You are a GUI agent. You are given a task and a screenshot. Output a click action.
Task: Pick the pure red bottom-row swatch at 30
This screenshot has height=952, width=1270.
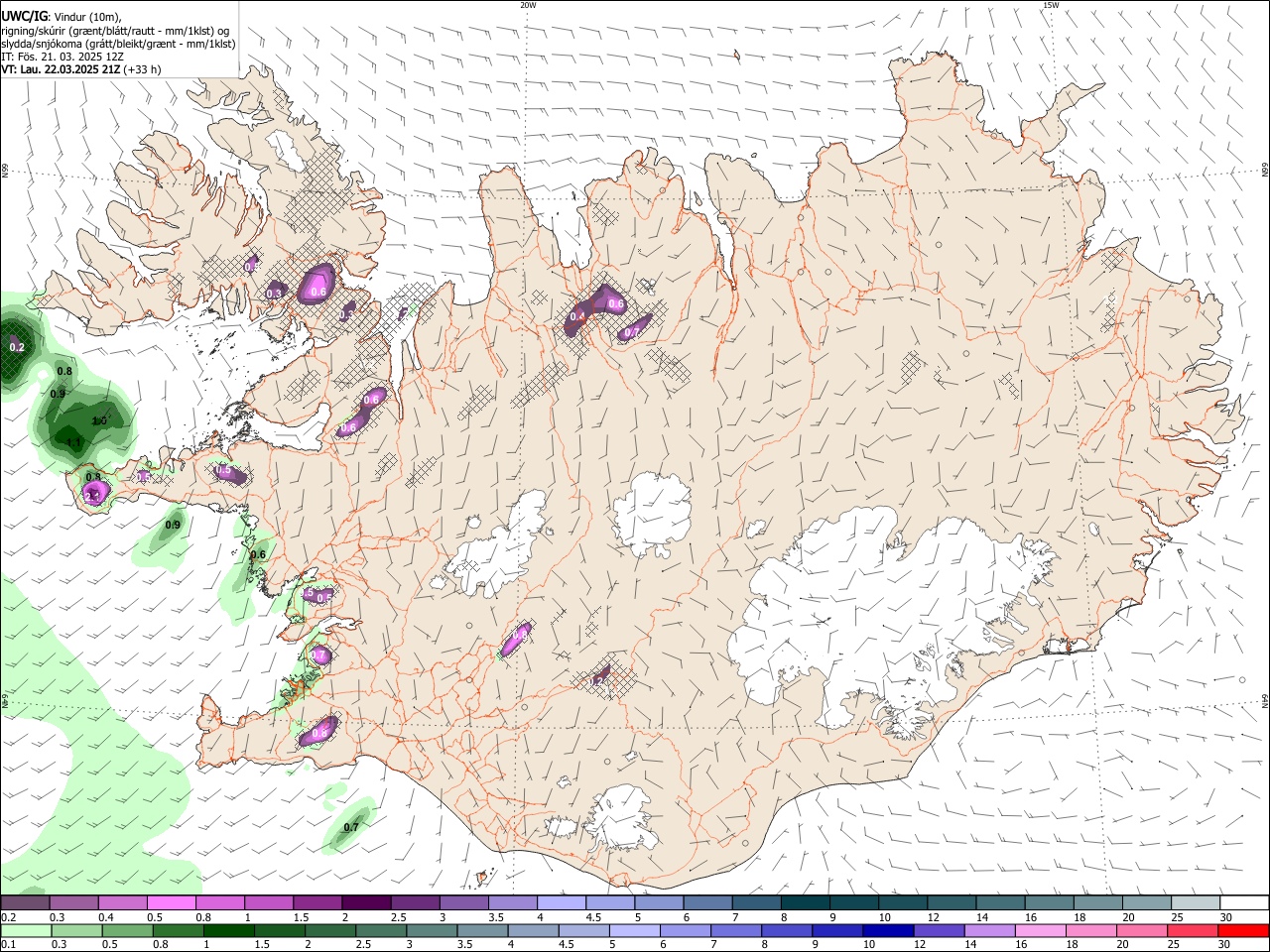click(1244, 930)
